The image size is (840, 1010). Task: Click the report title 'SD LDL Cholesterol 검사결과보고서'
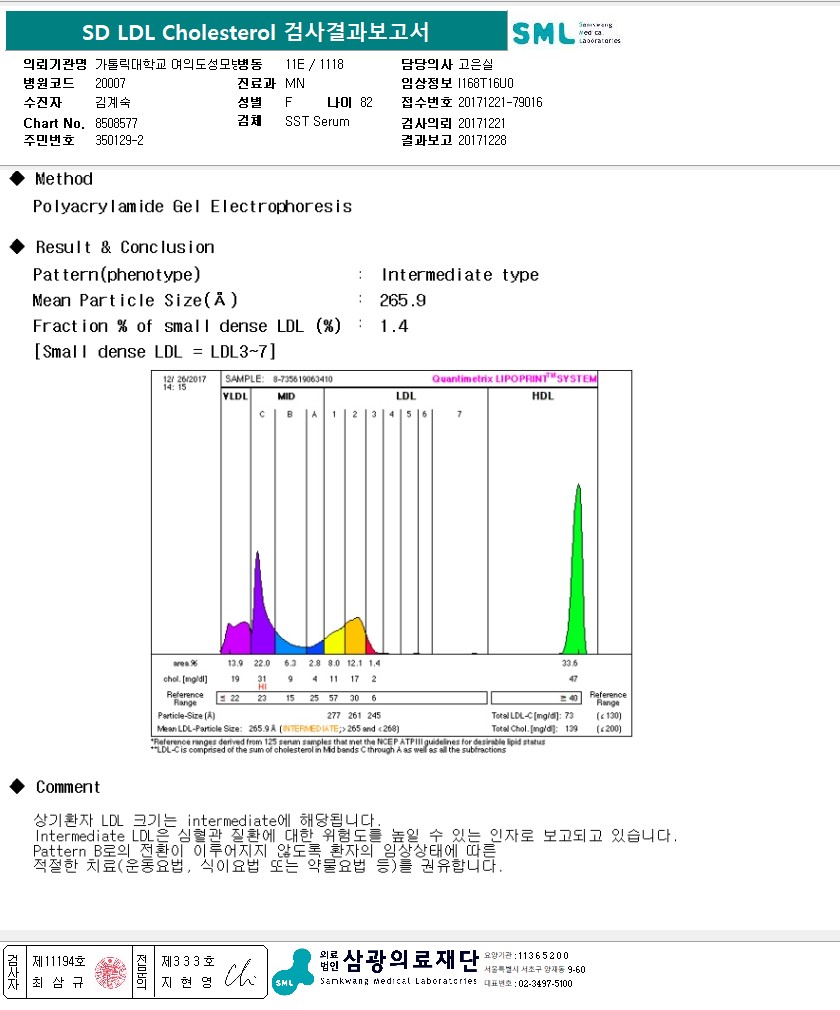coord(255,32)
